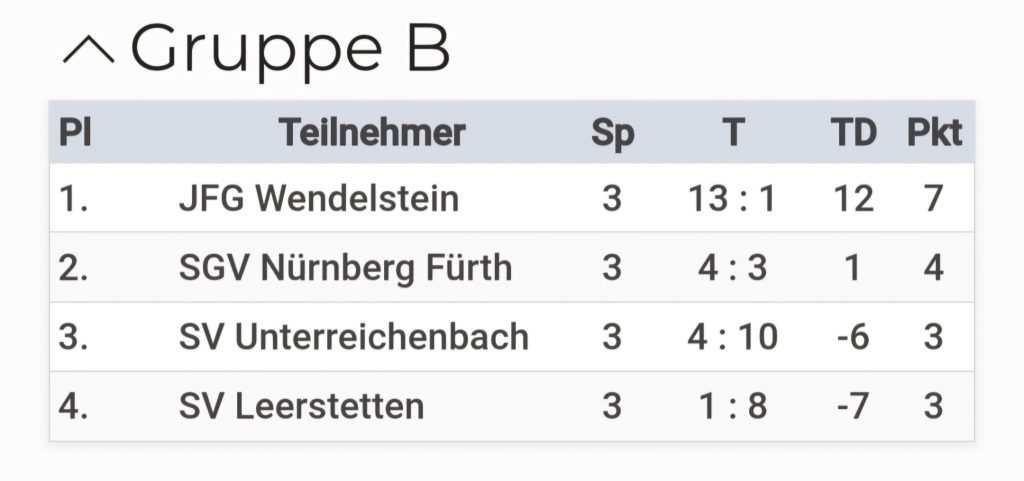The height and width of the screenshot is (481, 1024).
Task: Click goal difference 12 for Wendelstein
Action: [853, 199]
